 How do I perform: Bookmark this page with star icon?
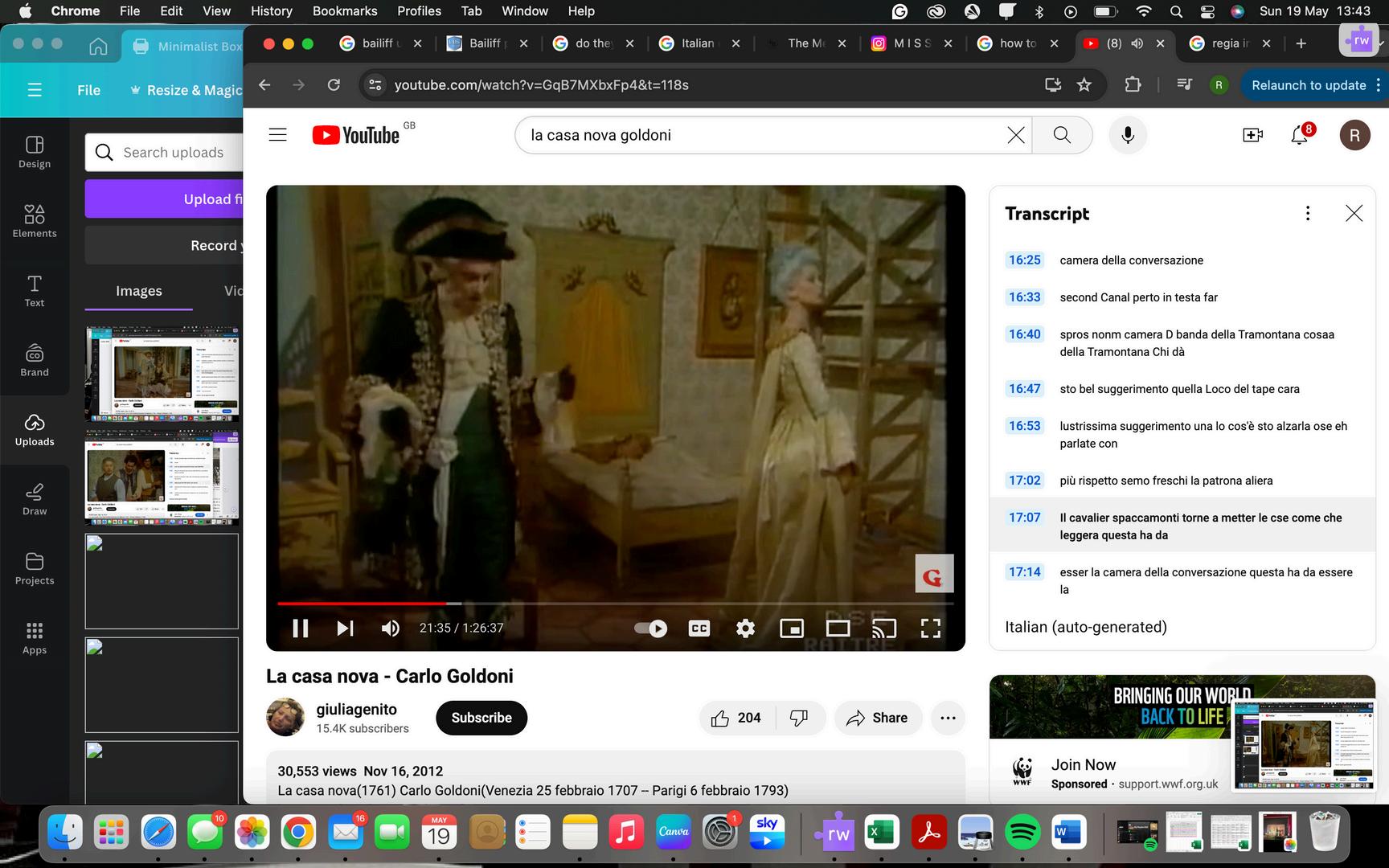(1084, 84)
